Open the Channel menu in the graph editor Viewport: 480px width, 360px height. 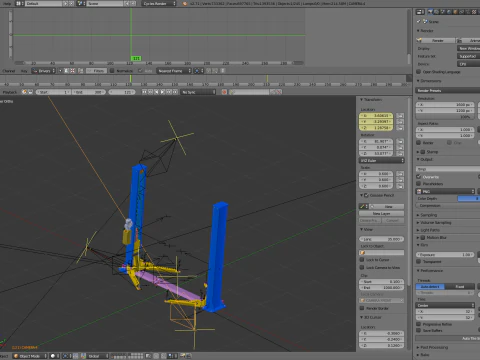[x=9, y=71]
